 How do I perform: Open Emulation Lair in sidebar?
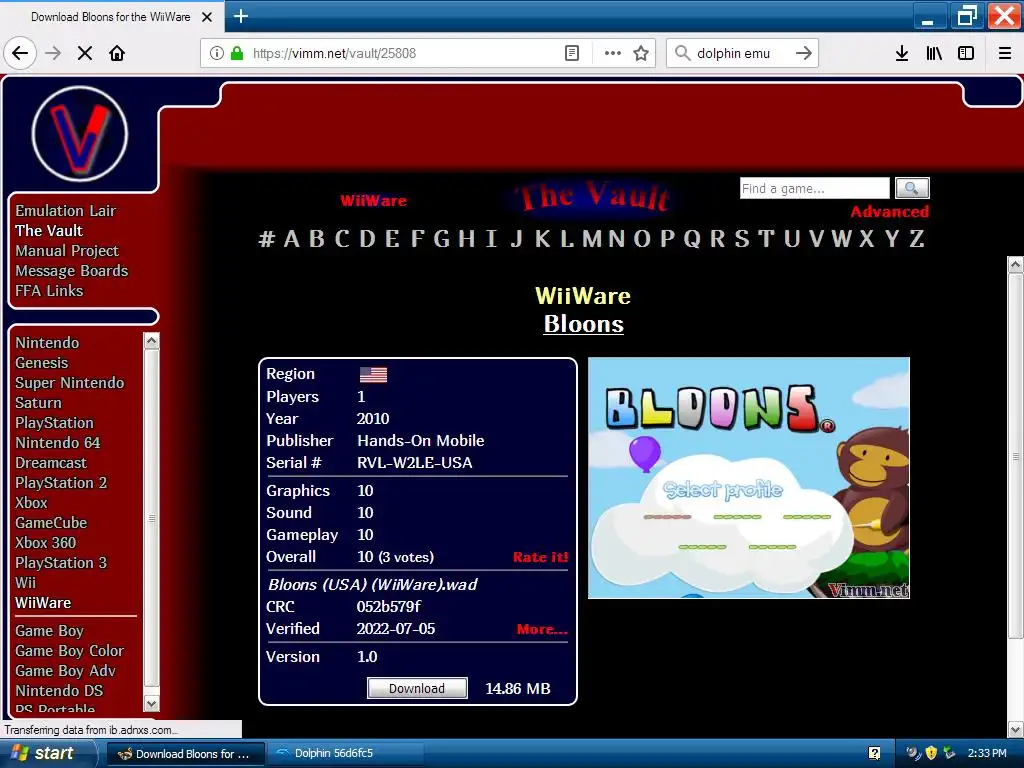65,211
